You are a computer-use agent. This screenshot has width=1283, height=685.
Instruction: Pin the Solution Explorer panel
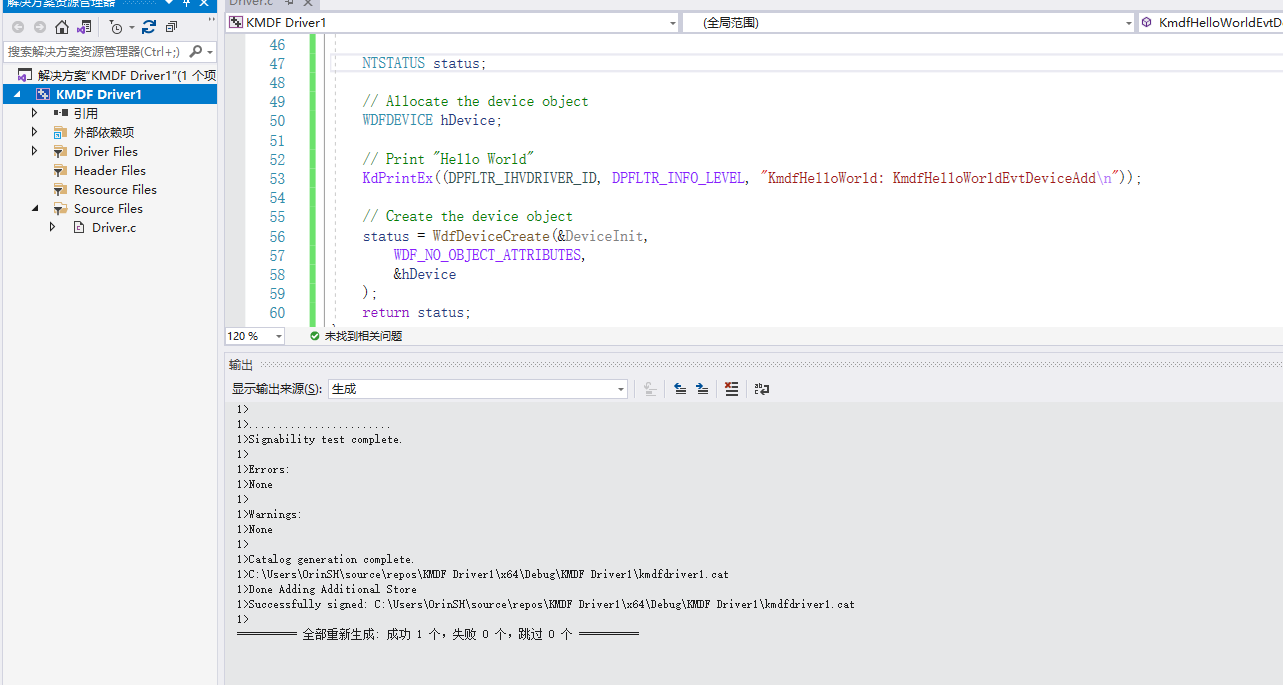[186, 4]
